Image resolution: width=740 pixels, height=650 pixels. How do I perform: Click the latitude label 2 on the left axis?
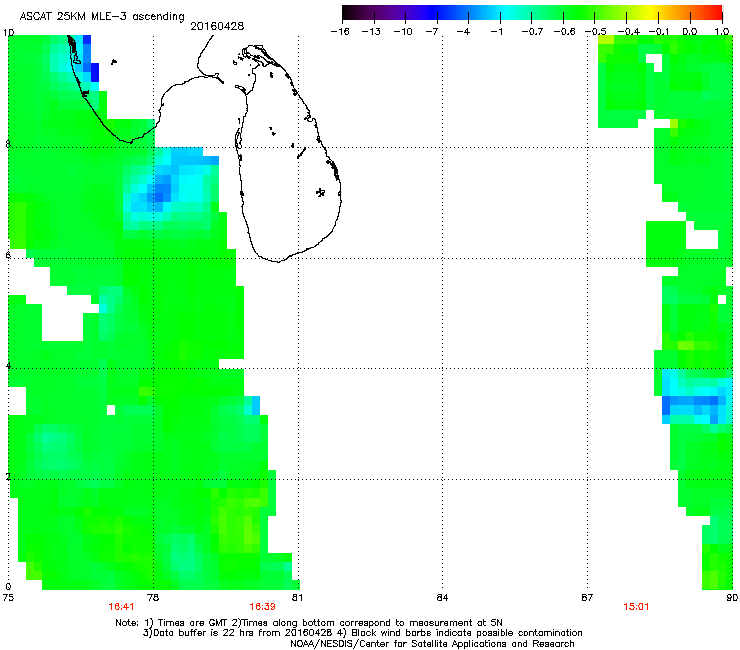tap(8, 476)
